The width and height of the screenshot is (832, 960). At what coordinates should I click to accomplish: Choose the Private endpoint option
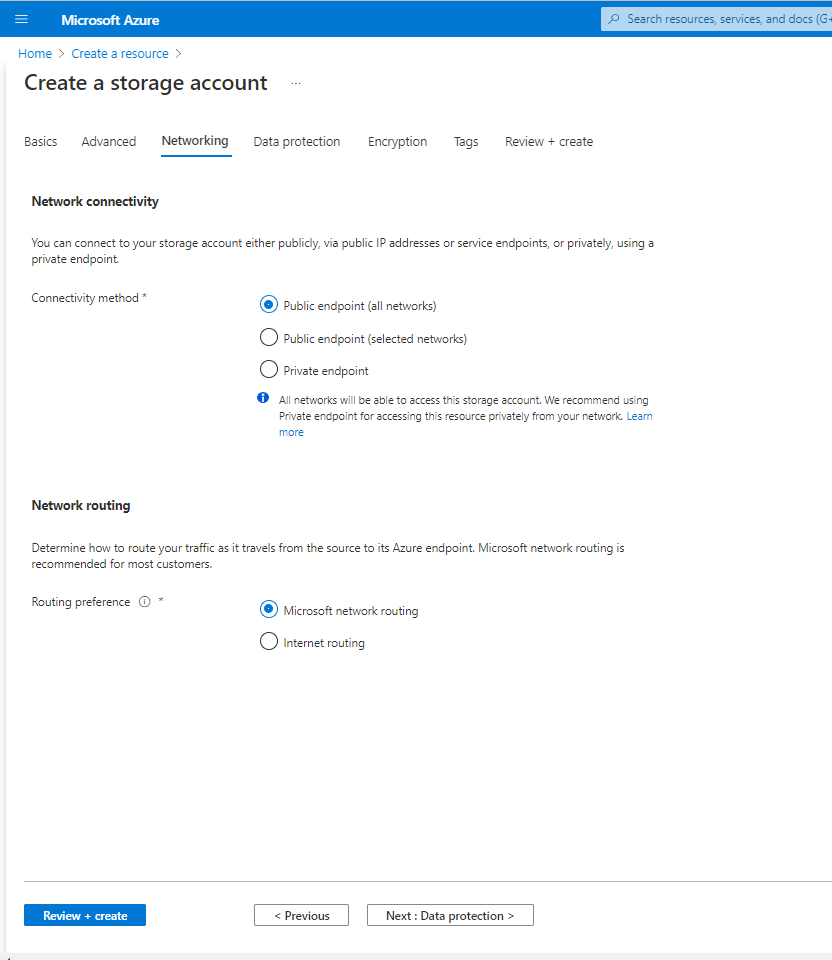pyautogui.click(x=268, y=370)
